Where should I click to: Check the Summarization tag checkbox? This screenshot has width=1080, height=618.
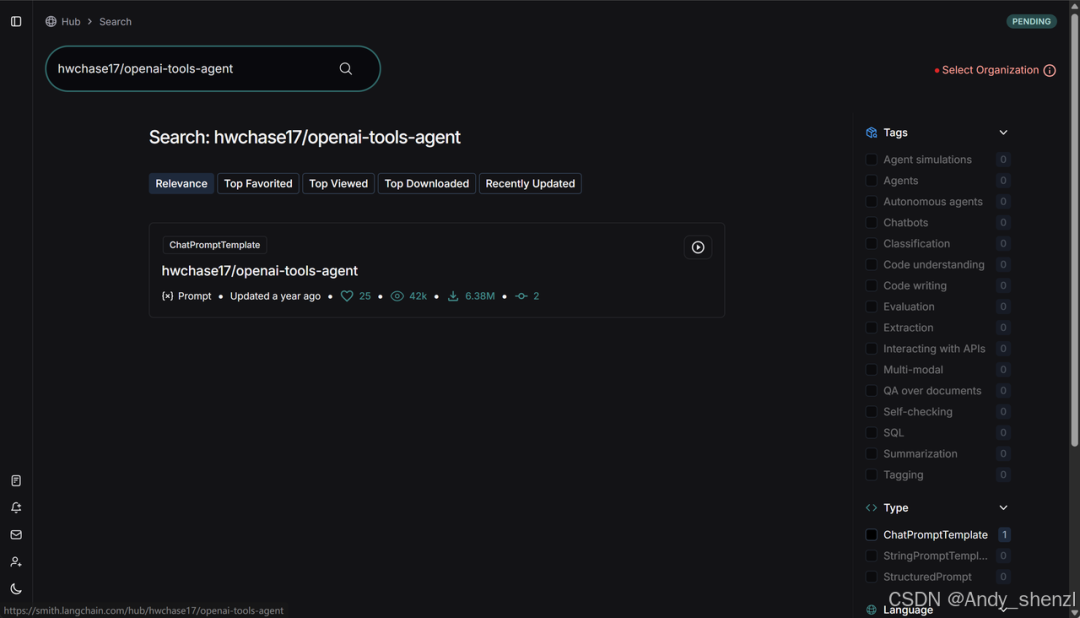click(x=871, y=453)
